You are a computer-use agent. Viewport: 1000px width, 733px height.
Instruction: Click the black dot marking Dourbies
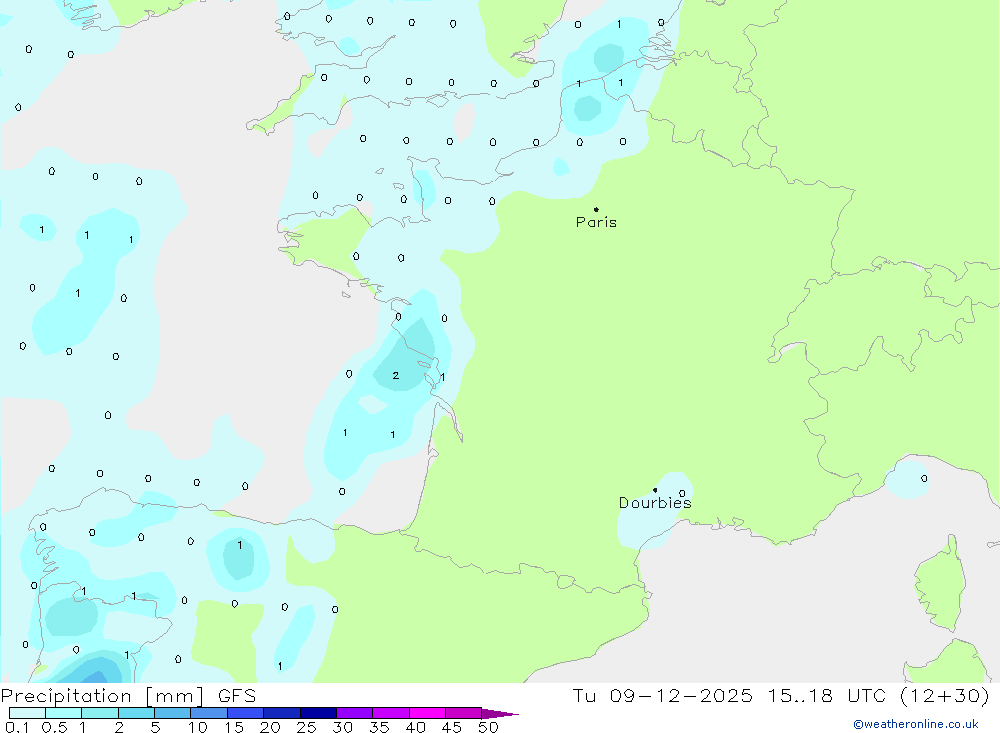[655, 490]
